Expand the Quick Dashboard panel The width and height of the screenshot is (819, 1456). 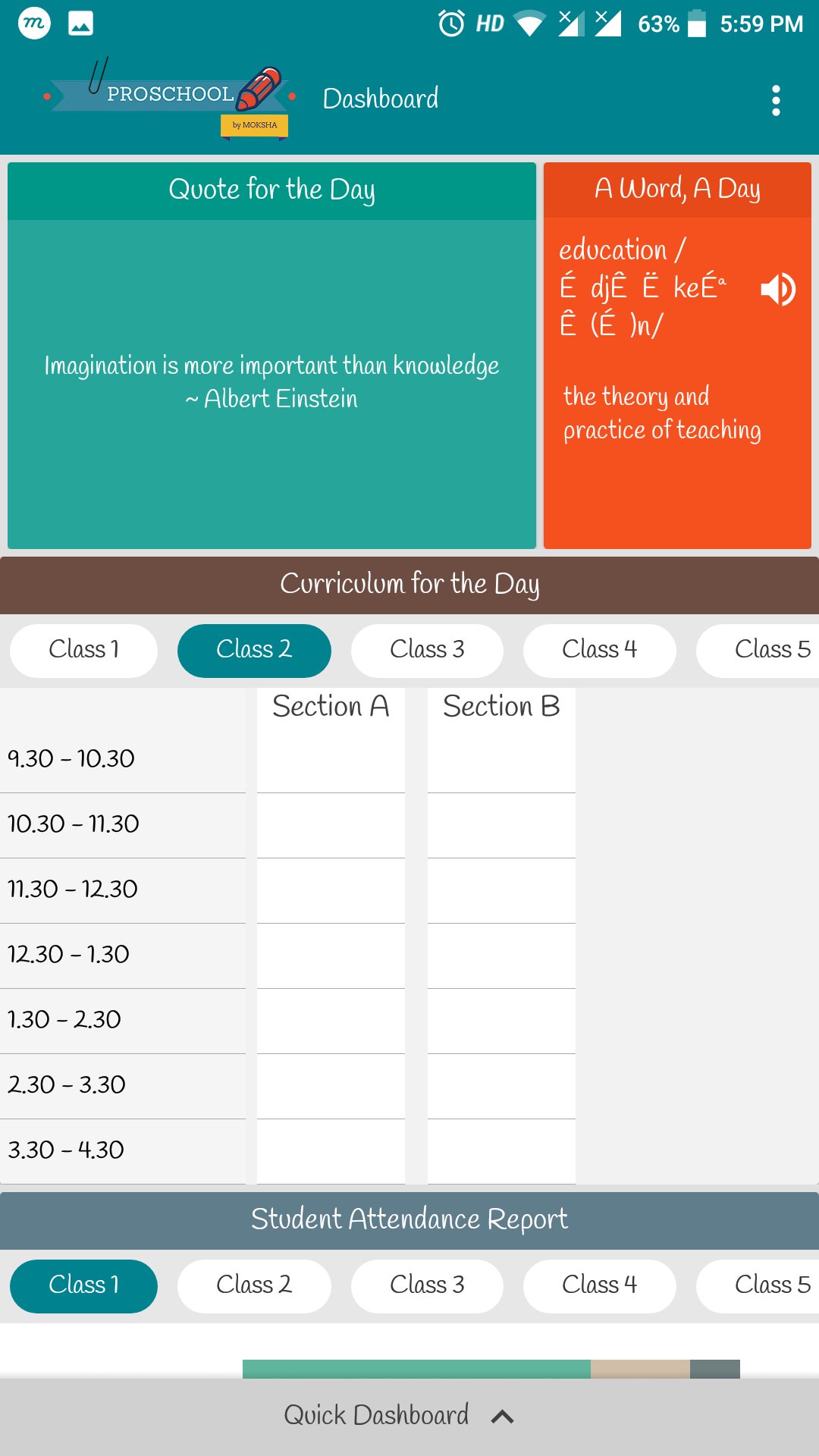(x=409, y=1414)
